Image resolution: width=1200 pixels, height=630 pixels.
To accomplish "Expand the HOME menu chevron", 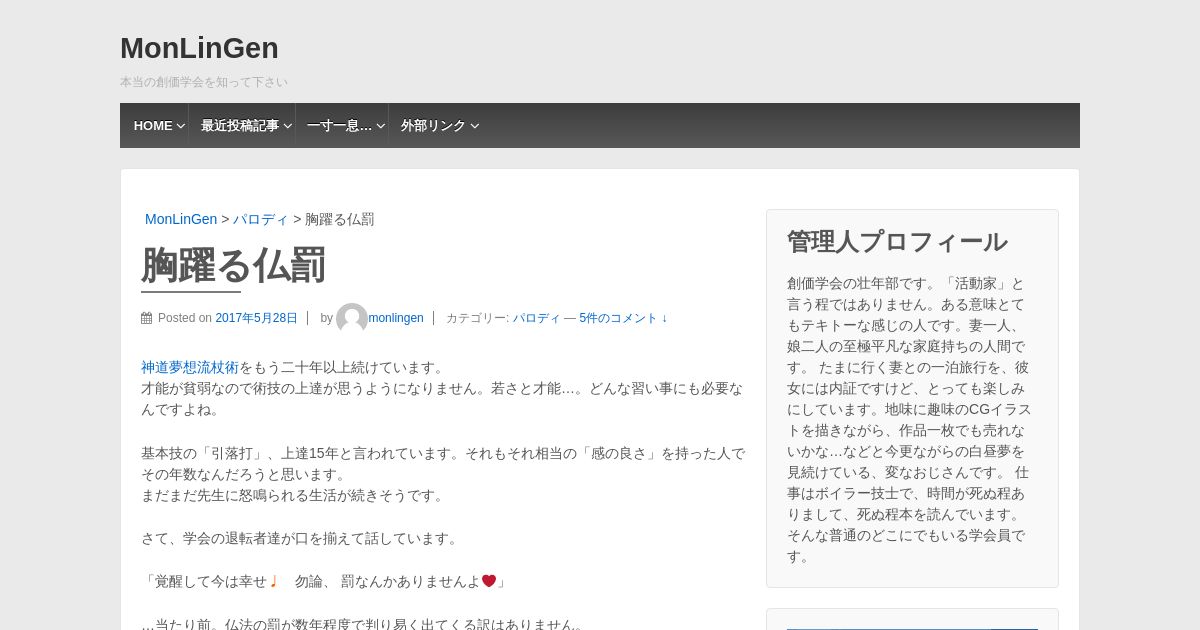I will pos(181,126).
